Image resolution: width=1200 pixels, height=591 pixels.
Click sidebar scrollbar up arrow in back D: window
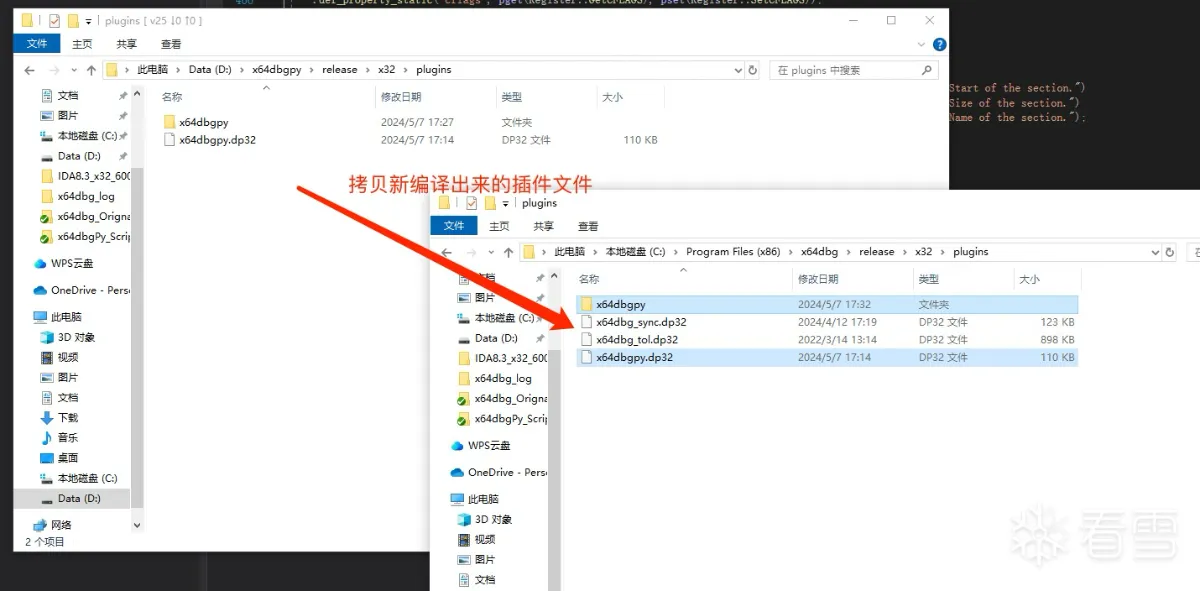(138, 93)
